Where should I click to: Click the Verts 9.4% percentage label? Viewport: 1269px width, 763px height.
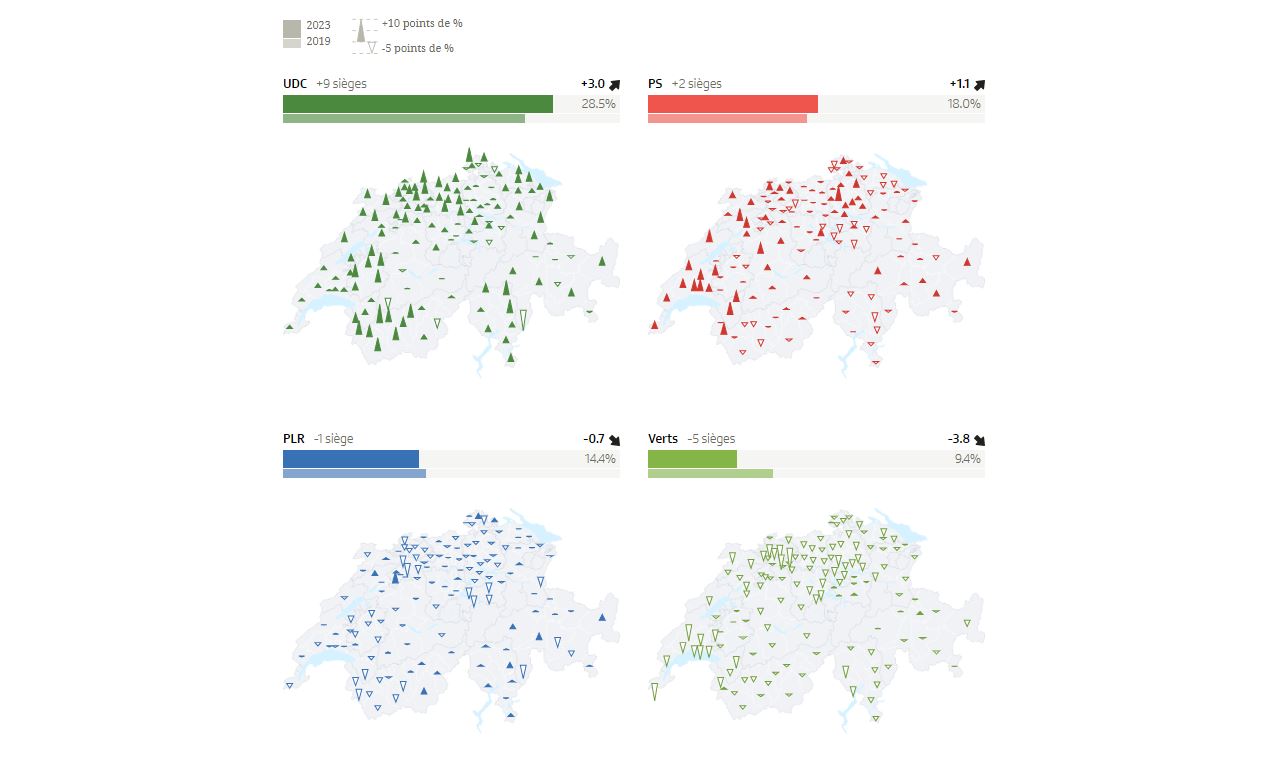point(966,459)
